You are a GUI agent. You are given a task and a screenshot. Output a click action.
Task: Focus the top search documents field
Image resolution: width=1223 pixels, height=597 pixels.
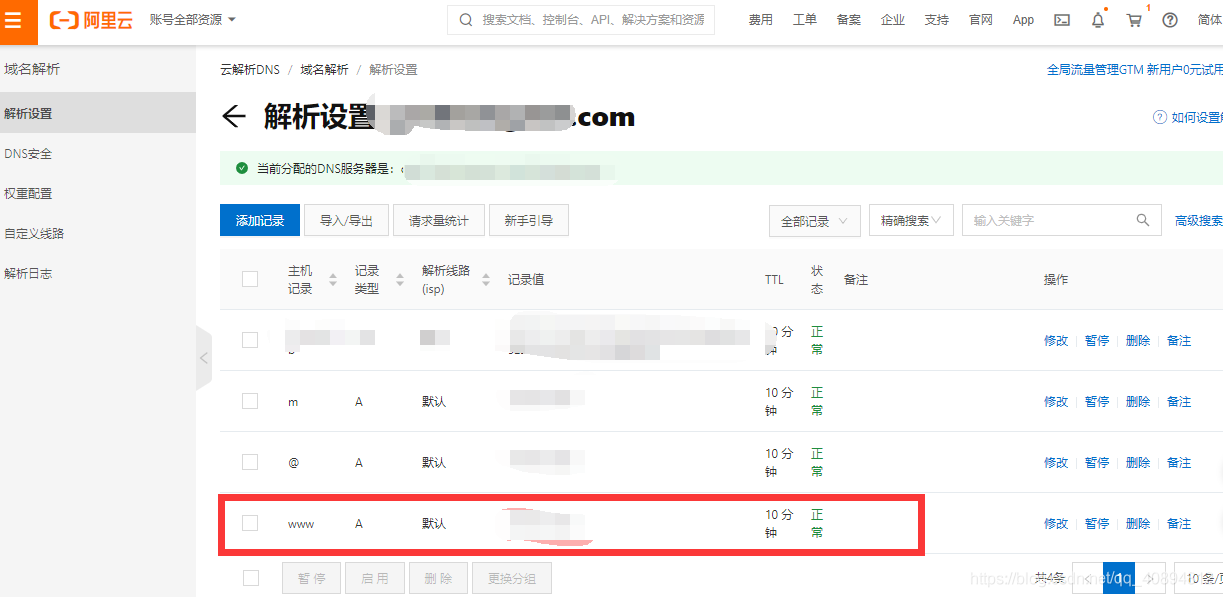[581, 20]
